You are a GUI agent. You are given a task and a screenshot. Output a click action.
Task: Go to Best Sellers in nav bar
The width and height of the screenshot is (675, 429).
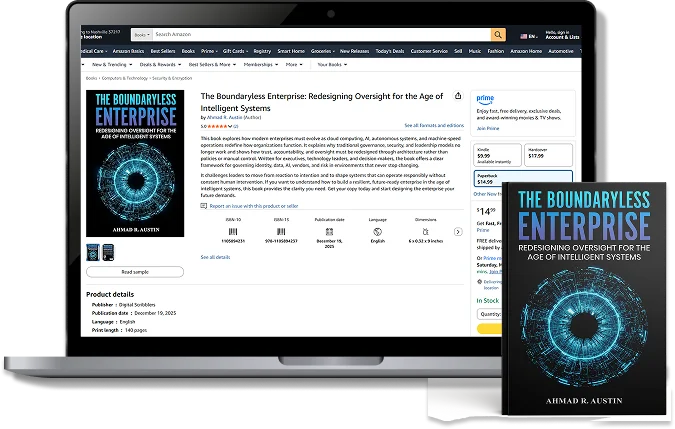tap(163, 51)
